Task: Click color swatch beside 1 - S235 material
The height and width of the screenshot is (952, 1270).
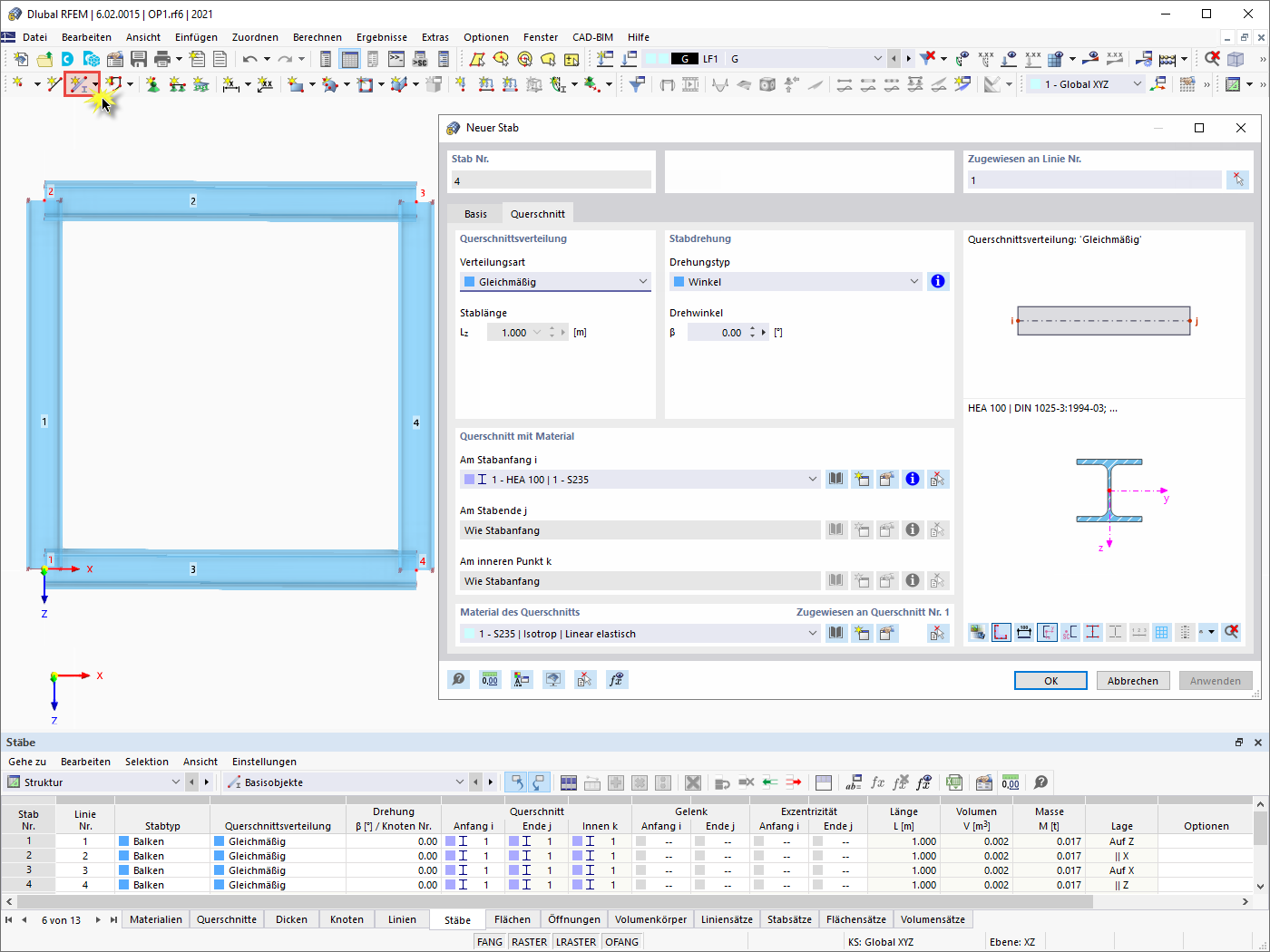Action: click(469, 634)
